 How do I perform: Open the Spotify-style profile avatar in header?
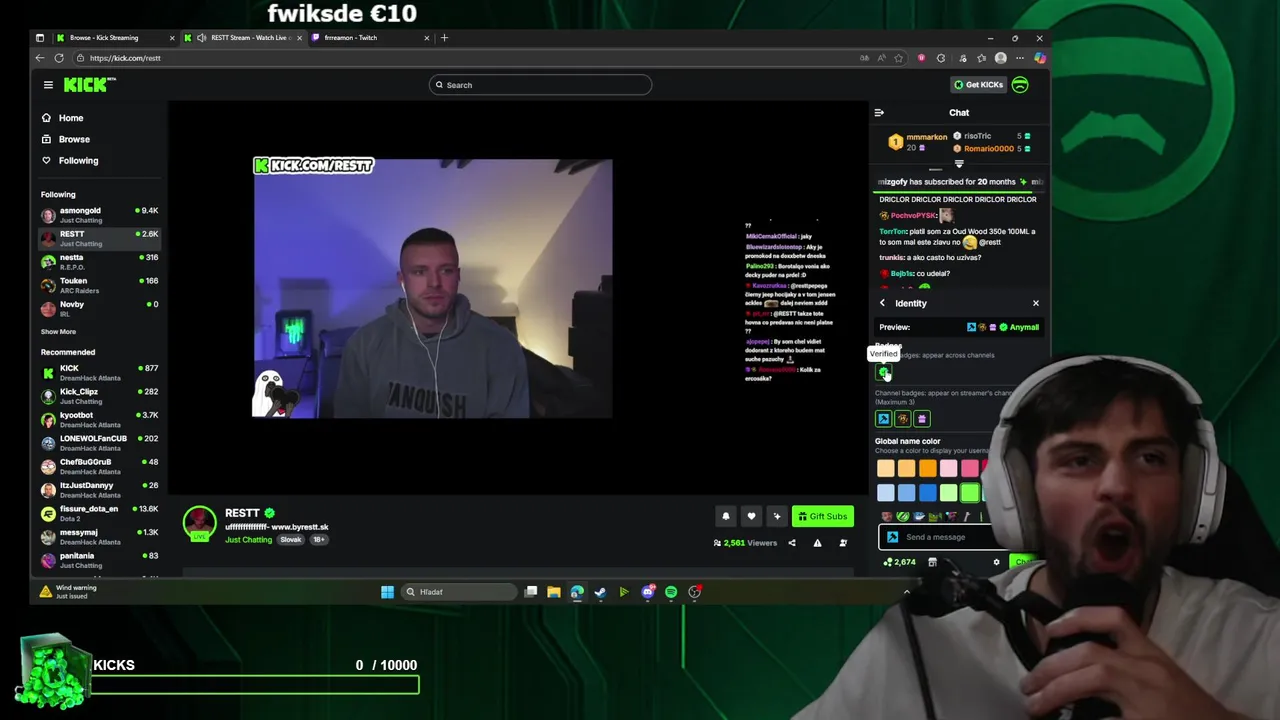pyautogui.click(x=1020, y=85)
